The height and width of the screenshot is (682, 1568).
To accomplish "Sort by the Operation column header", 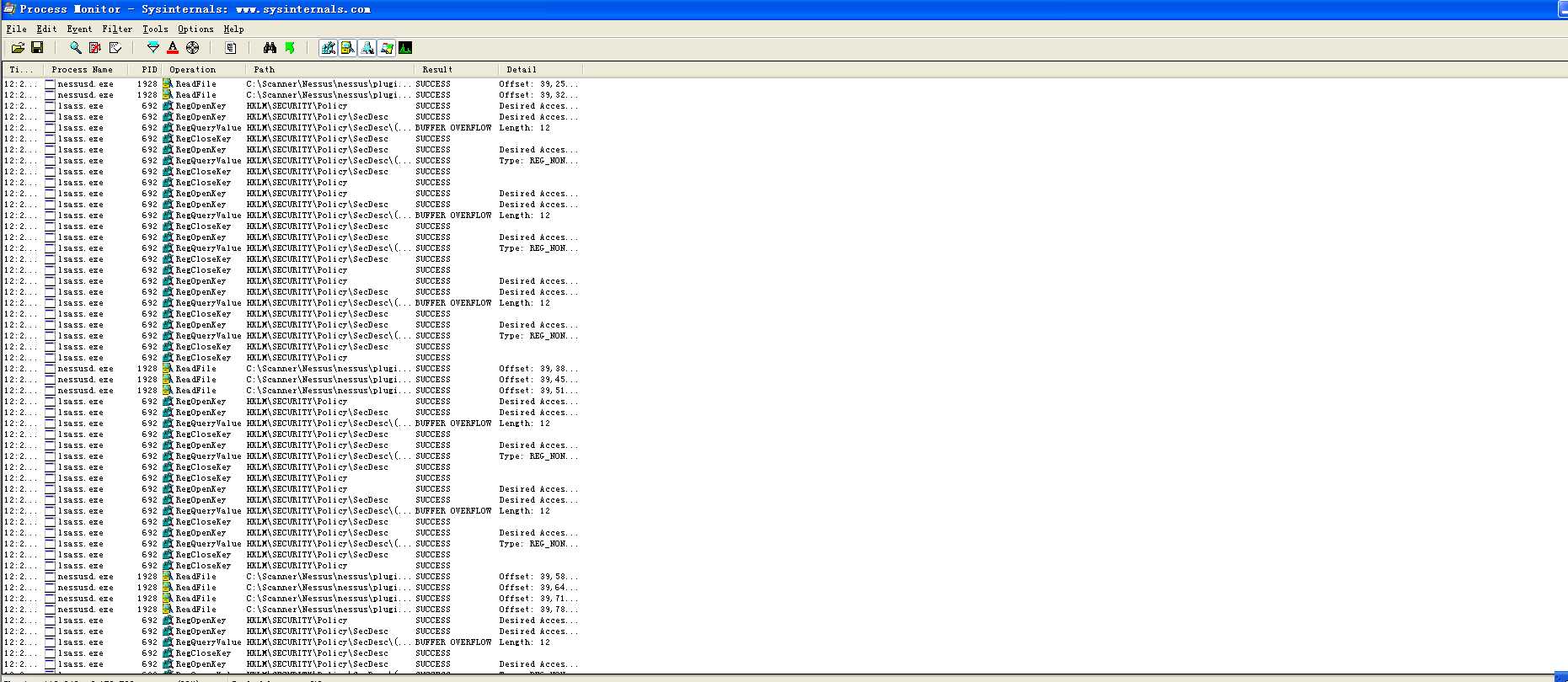I will click(203, 70).
